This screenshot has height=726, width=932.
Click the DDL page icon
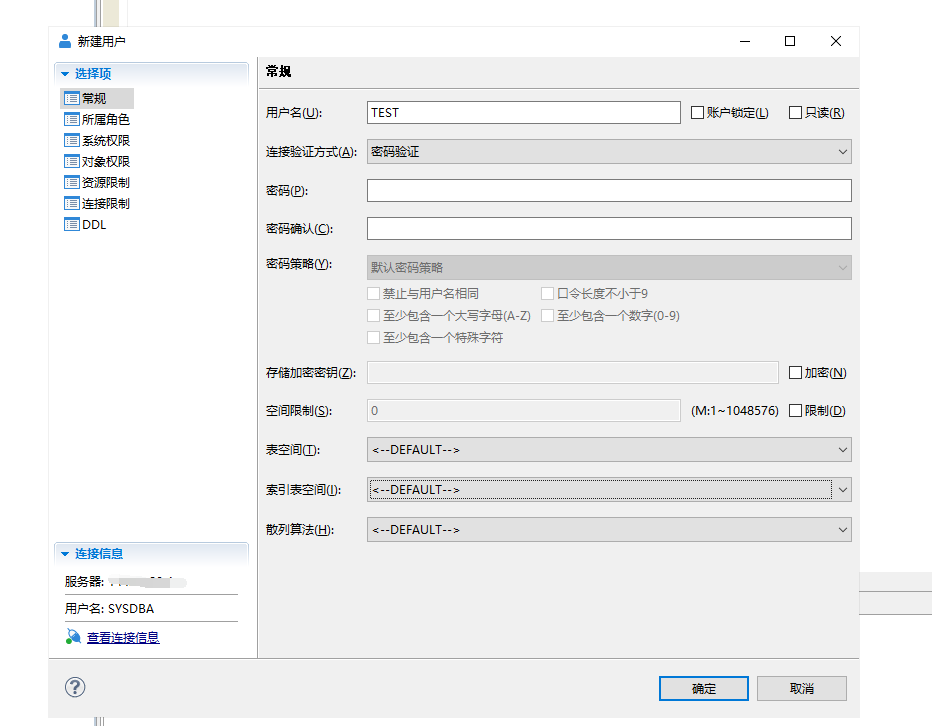point(71,224)
